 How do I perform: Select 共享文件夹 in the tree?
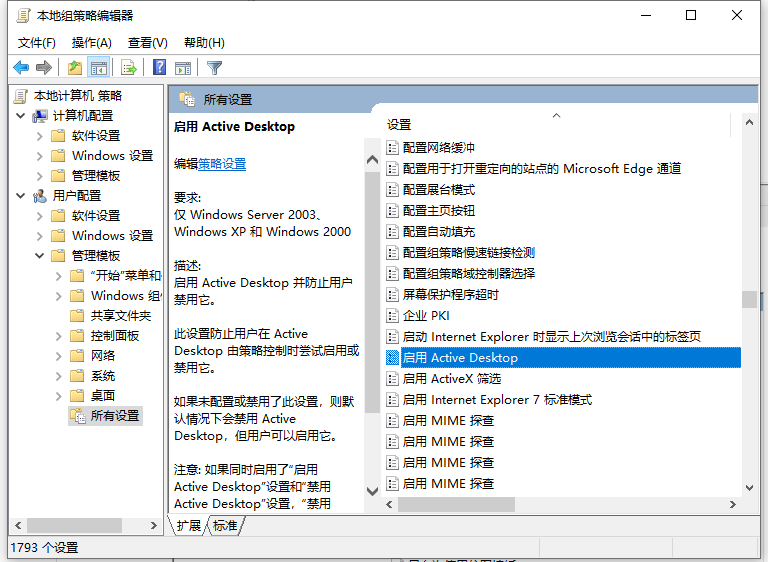120,316
